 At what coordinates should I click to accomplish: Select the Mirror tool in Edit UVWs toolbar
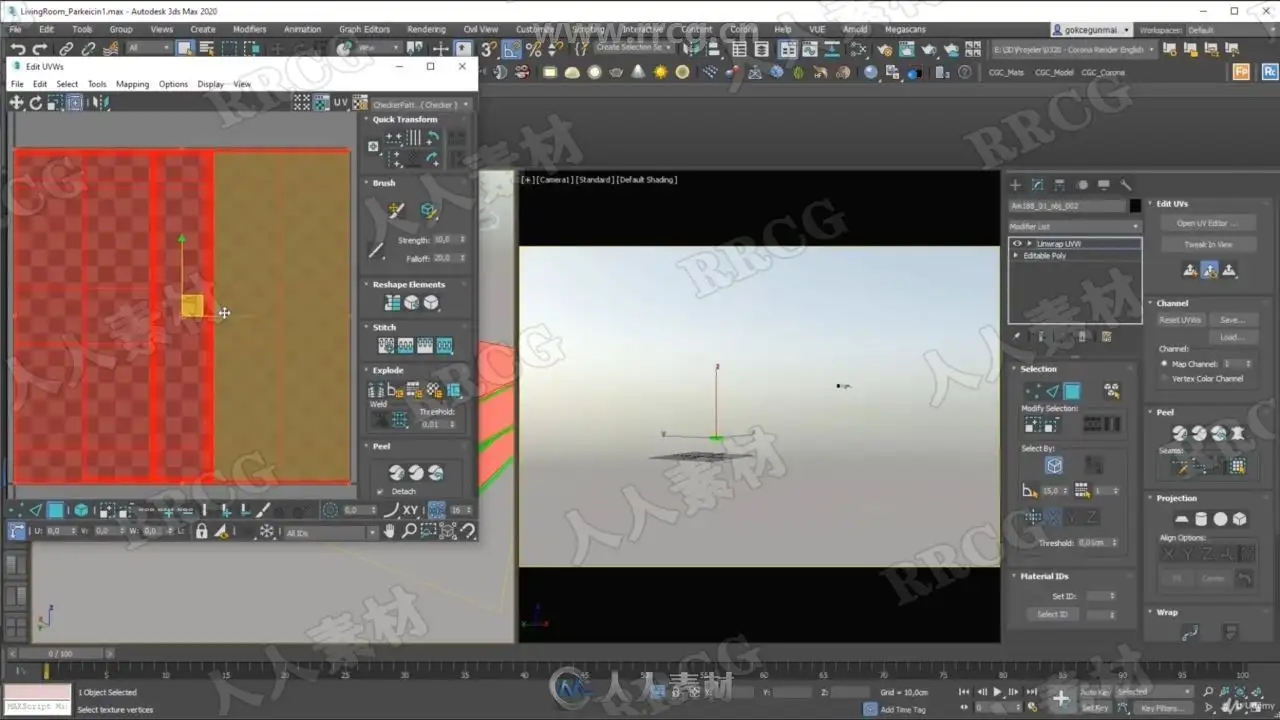tap(102, 102)
